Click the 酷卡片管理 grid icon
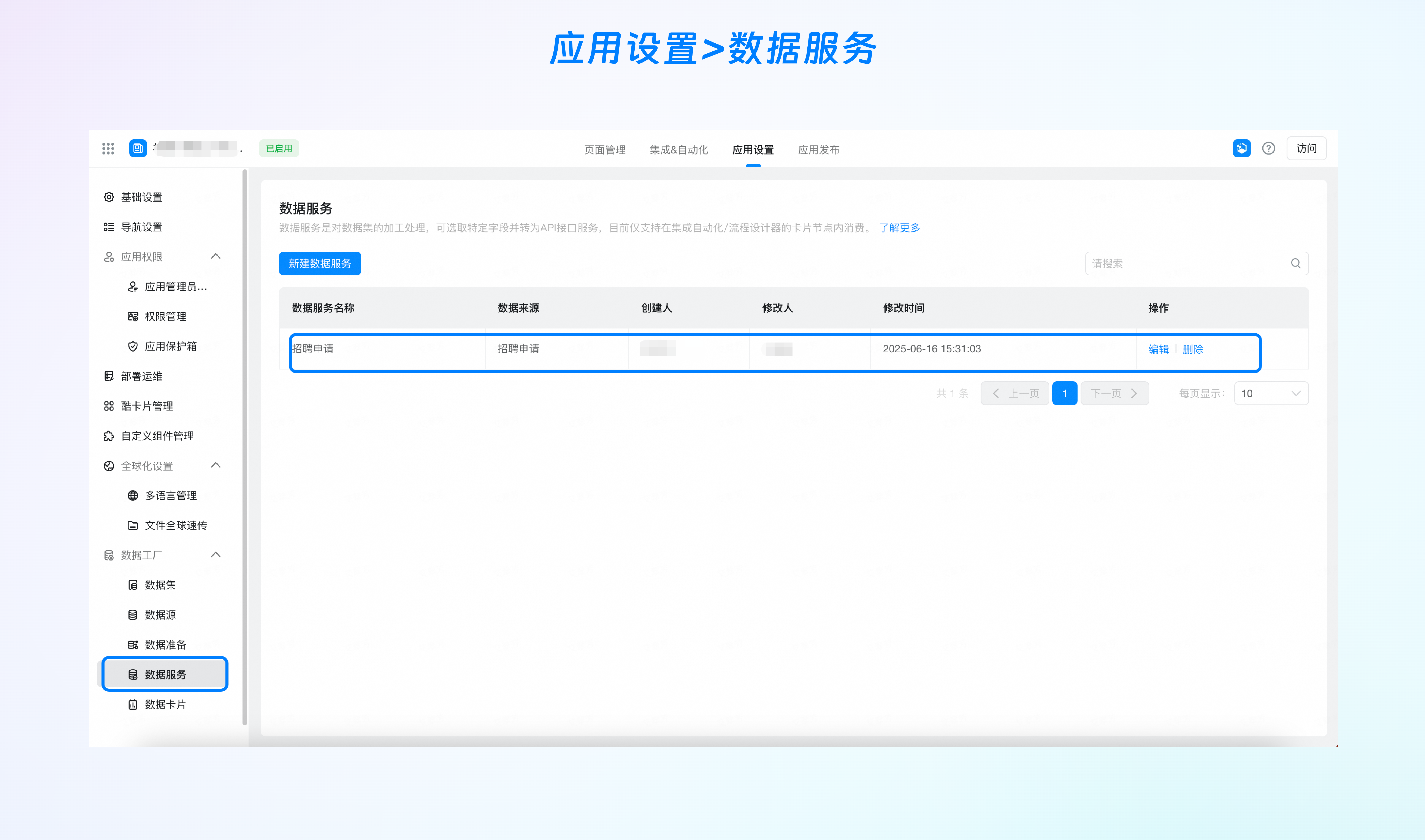This screenshot has height=840, width=1425. pyautogui.click(x=109, y=406)
